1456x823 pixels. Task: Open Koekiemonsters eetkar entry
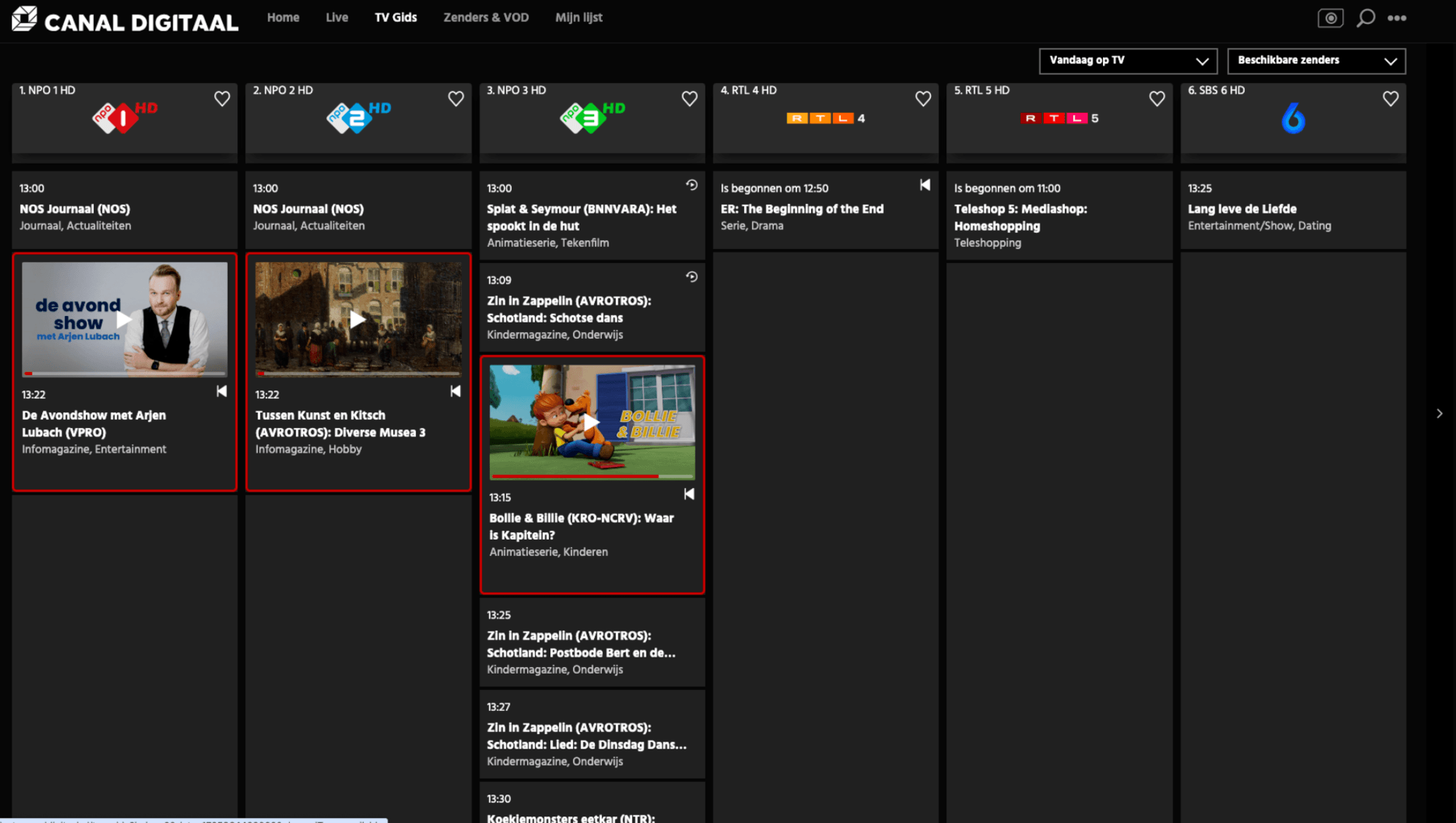[x=592, y=803]
